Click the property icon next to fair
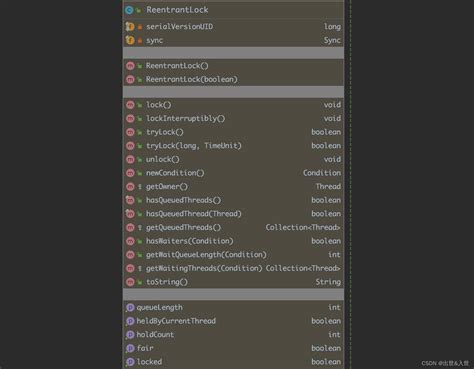Viewport: 474px width, 369px height. pyautogui.click(x=130, y=348)
